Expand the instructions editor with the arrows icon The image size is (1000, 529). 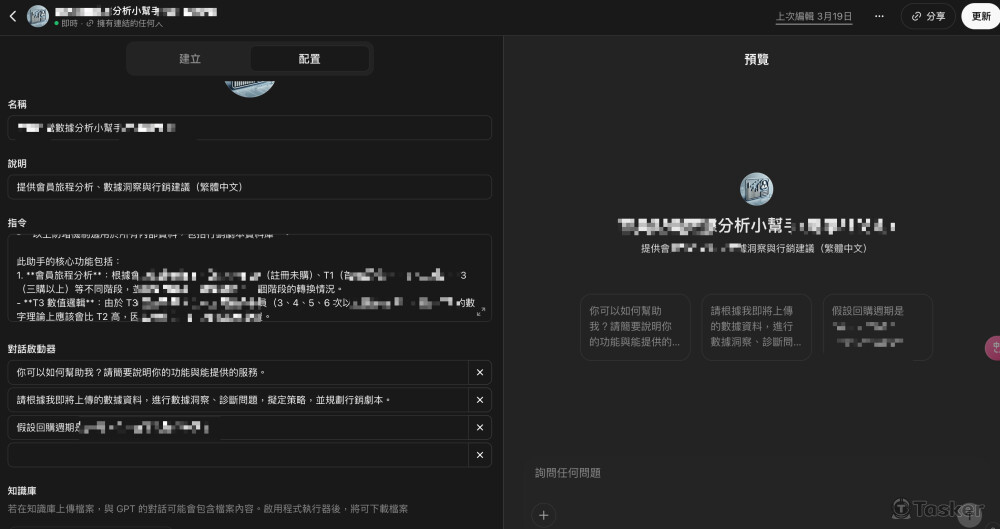point(481,311)
